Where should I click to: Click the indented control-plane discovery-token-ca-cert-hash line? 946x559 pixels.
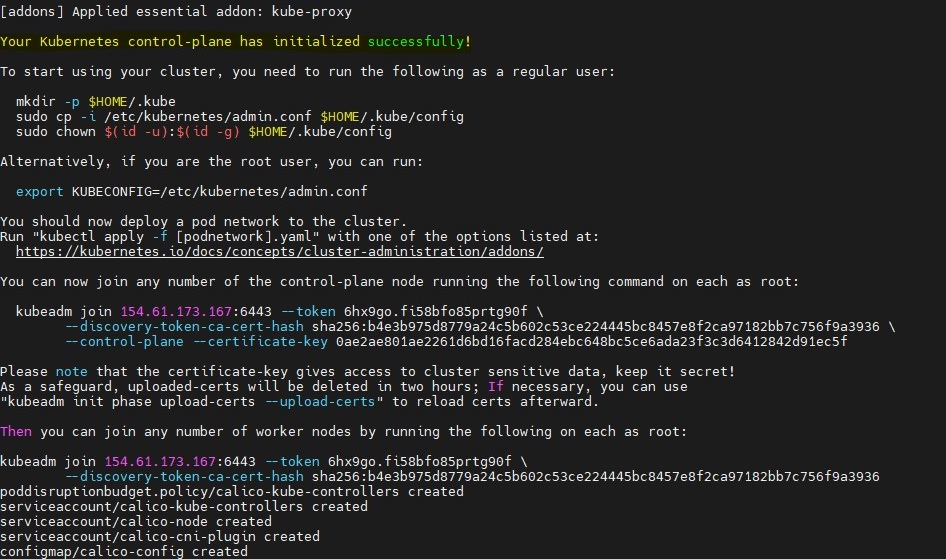click(480, 327)
